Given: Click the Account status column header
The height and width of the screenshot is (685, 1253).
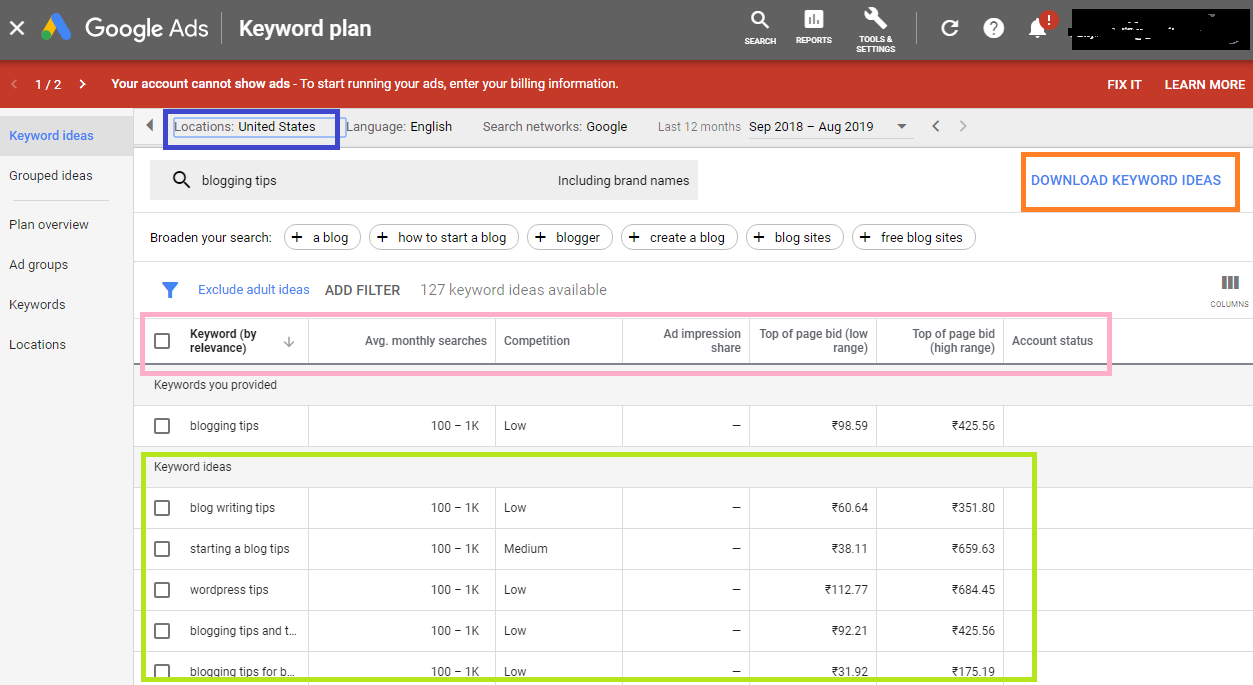Looking at the screenshot, I should coord(1052,341).
